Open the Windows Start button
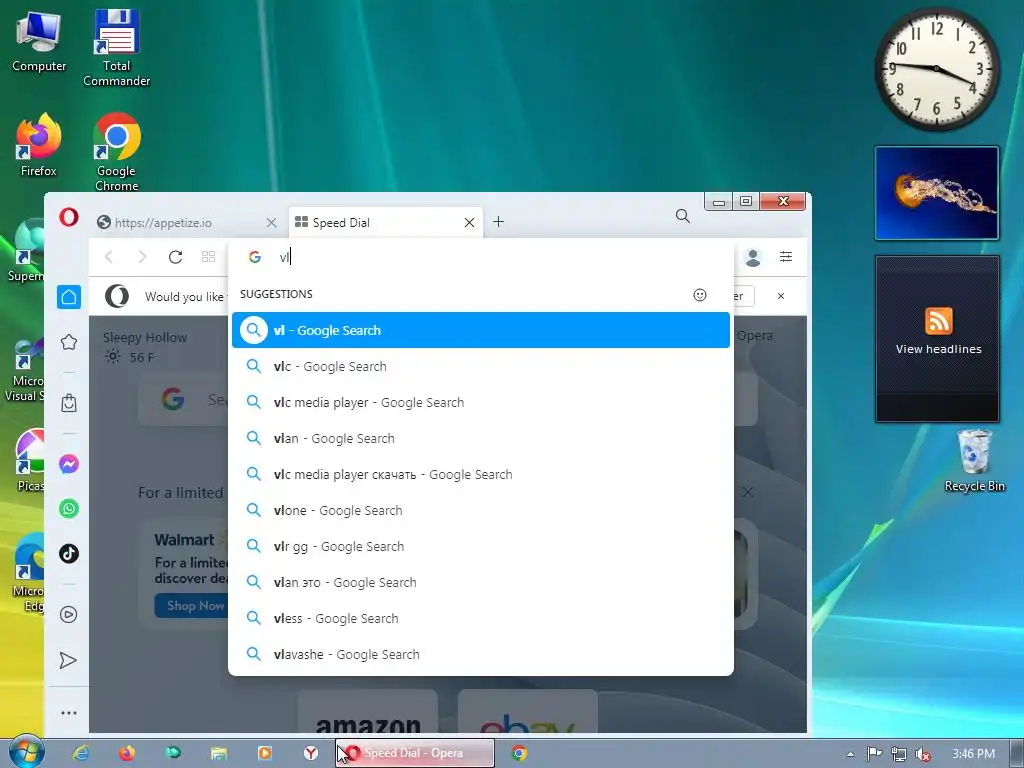This screenshot has width=1024, height=768. point(27,752)
